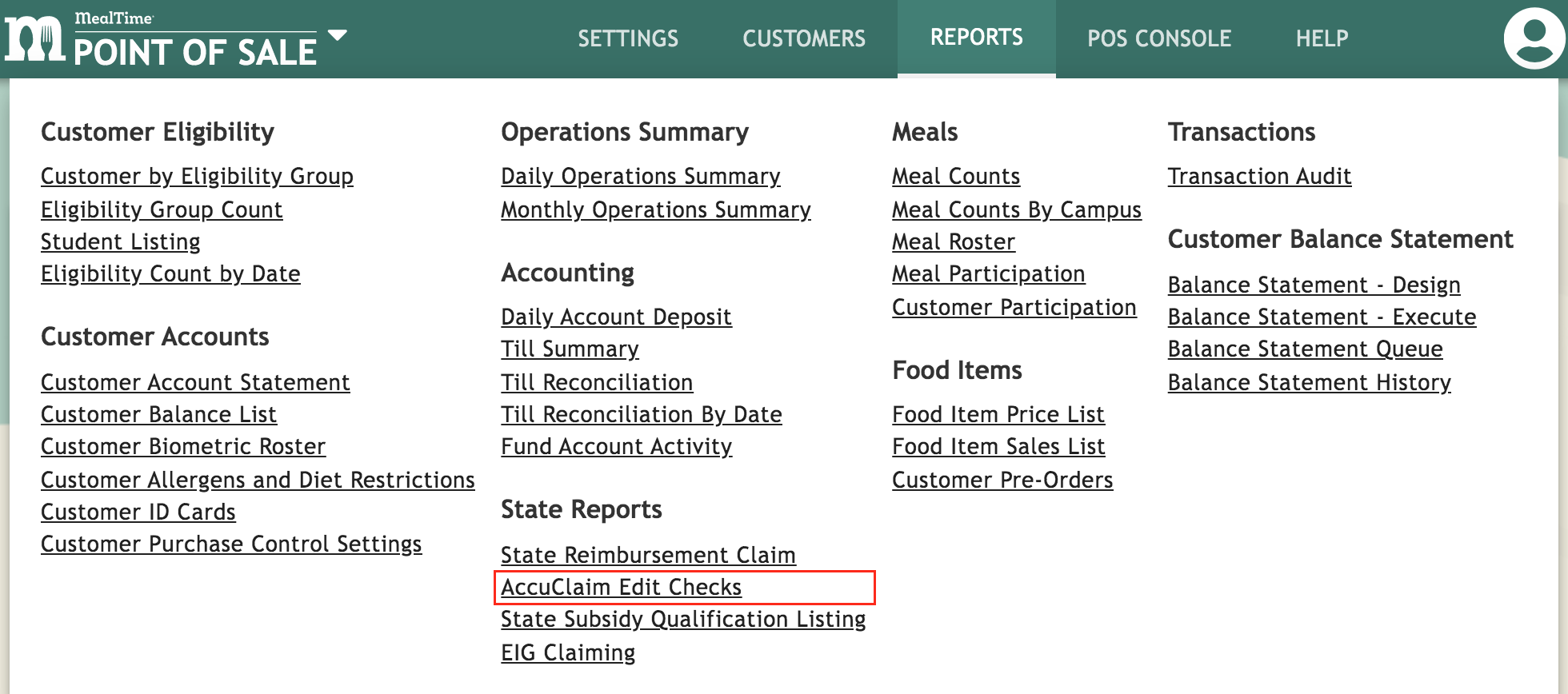Screen dimensions: 1568x694
Task: Open Customer Participation report
Action: coord(1014,307)
